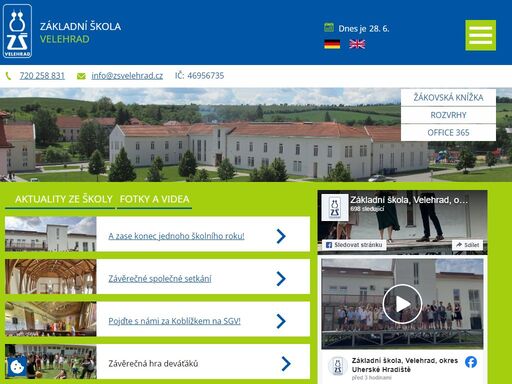The image size is (512, 384).
Task: Open Office 365 link
Action: click(448, 133)
